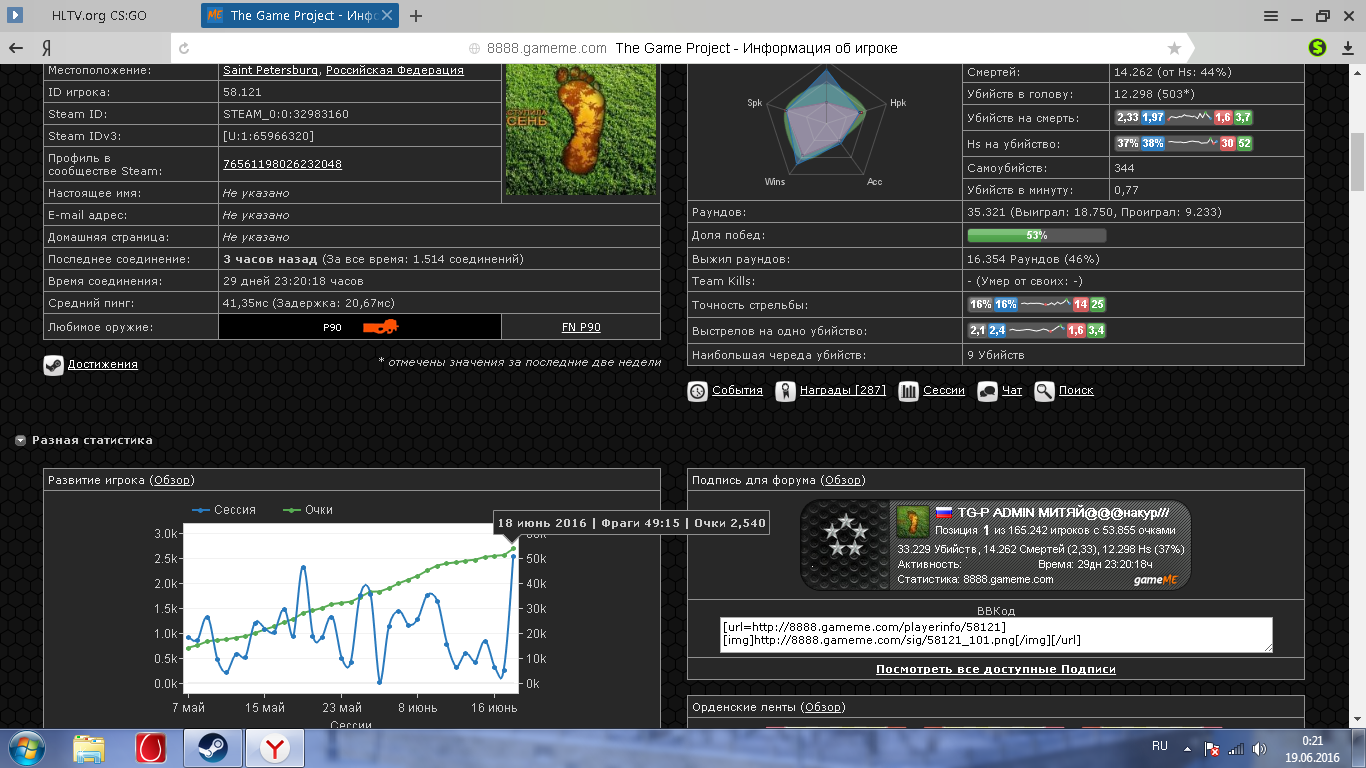Open Обзор link for Подпись для форума
The image size is (1366, 768).
coord(842,481)
